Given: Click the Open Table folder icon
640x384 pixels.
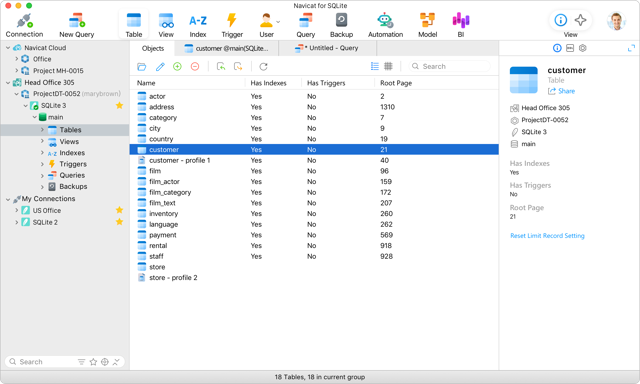Looking at the screenshot, I should [142, 67].
